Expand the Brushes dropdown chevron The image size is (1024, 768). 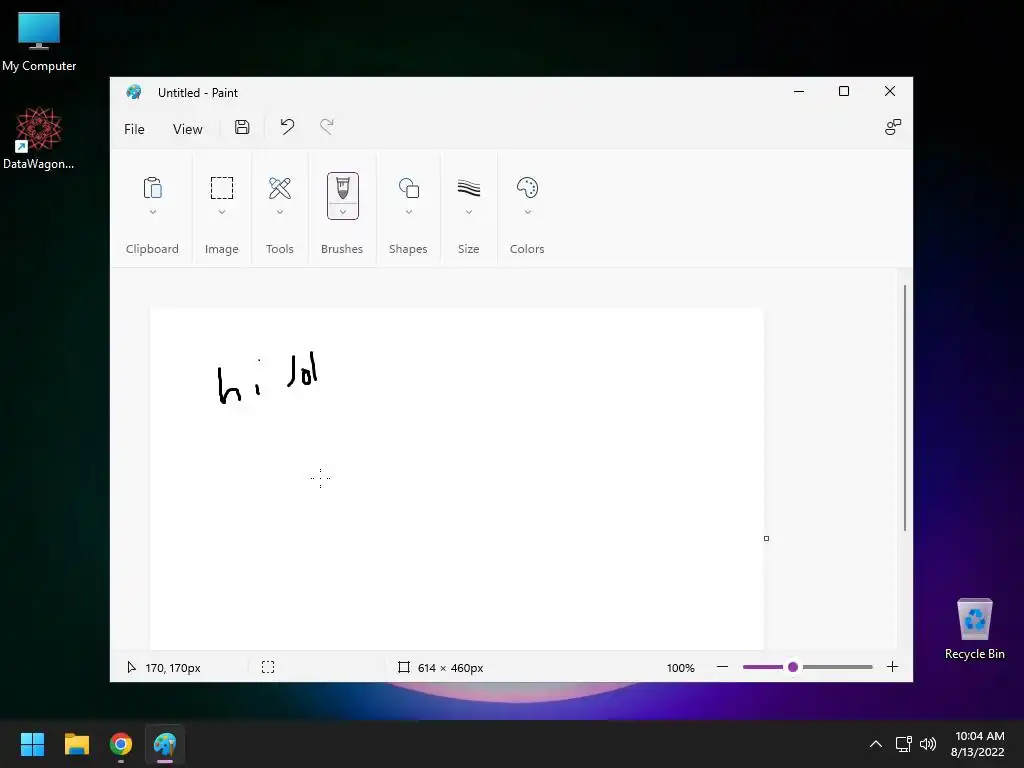(343, 212)
